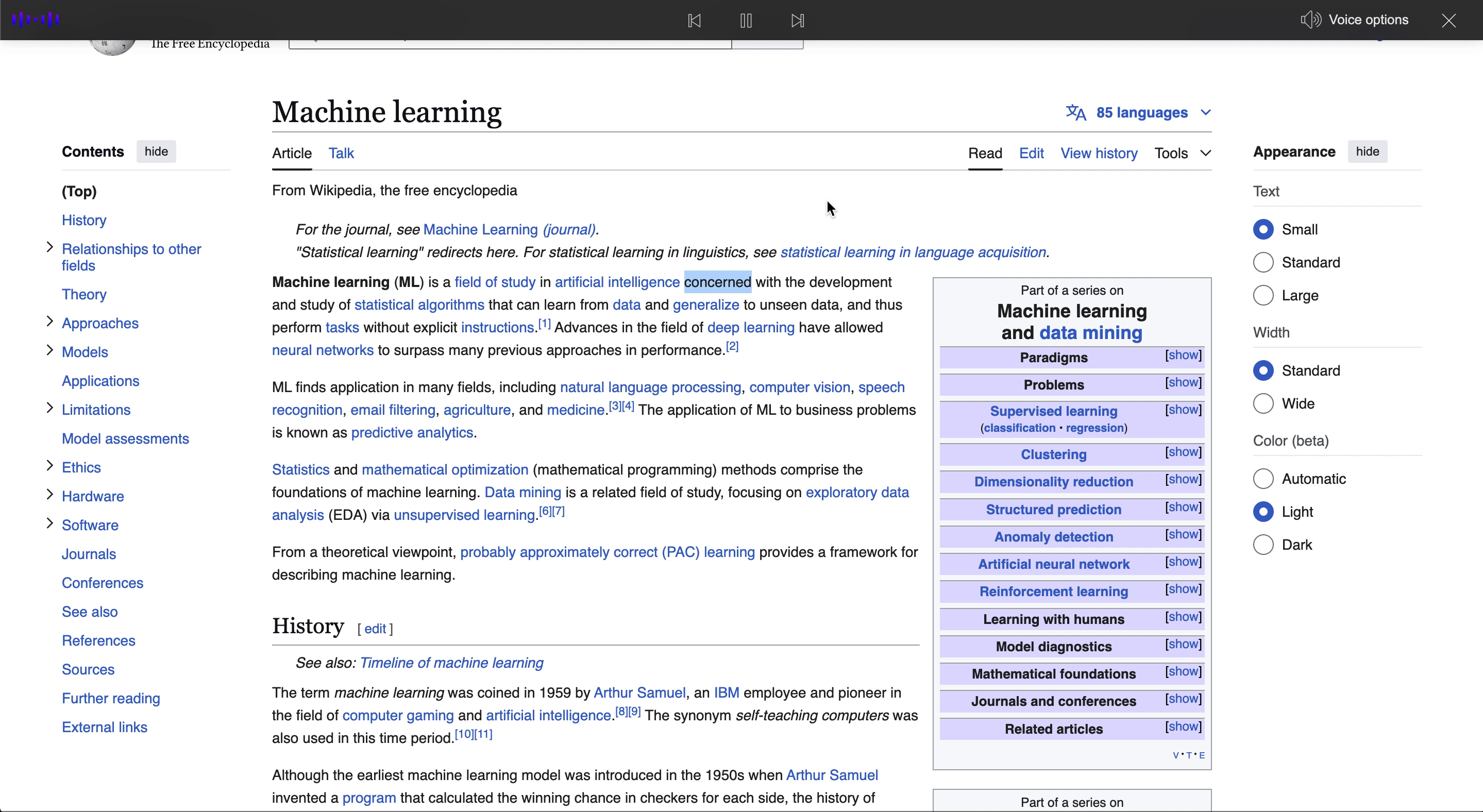Select Automatic color mode
Image resolution: width=1483 pixels, height=812 pixels.
click(1263, 479)
